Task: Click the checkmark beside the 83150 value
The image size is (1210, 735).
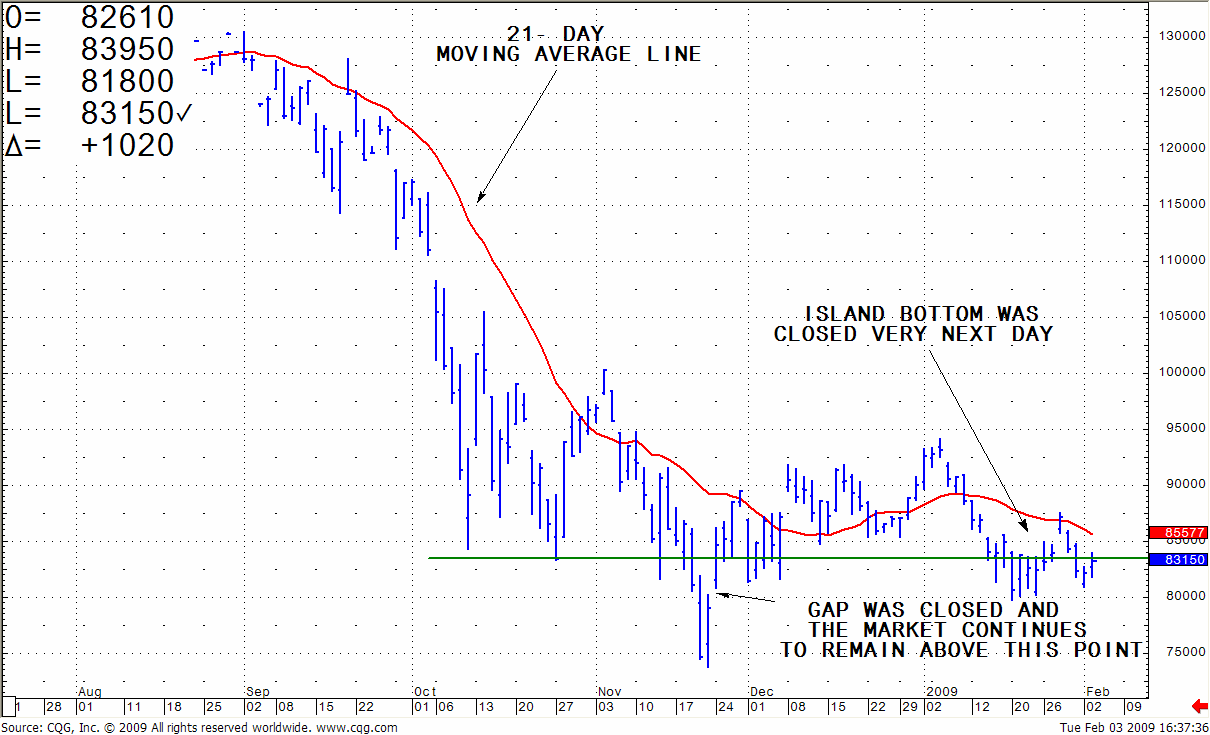Action: 183,114
